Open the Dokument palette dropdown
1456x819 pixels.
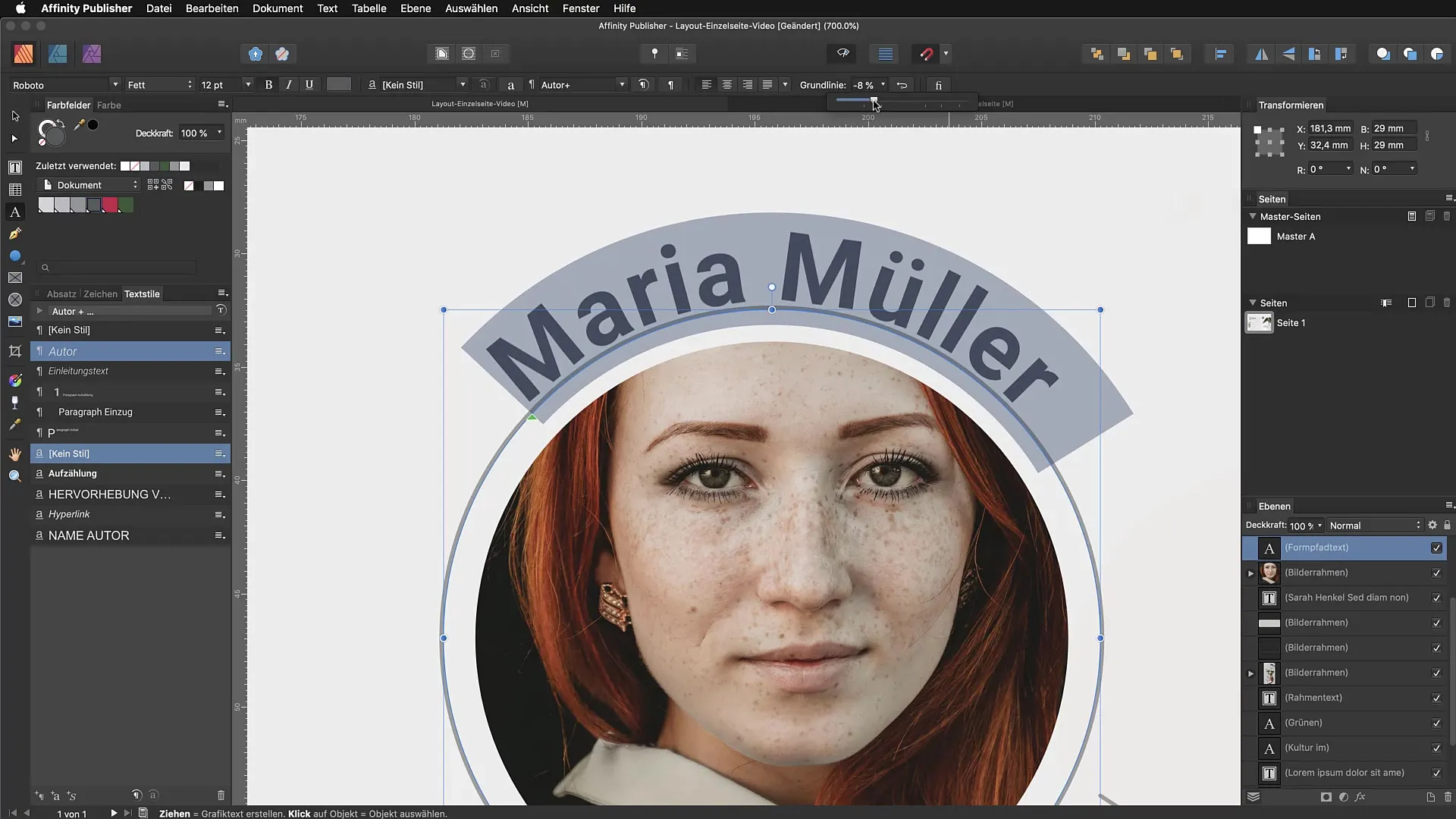(89, 185)
